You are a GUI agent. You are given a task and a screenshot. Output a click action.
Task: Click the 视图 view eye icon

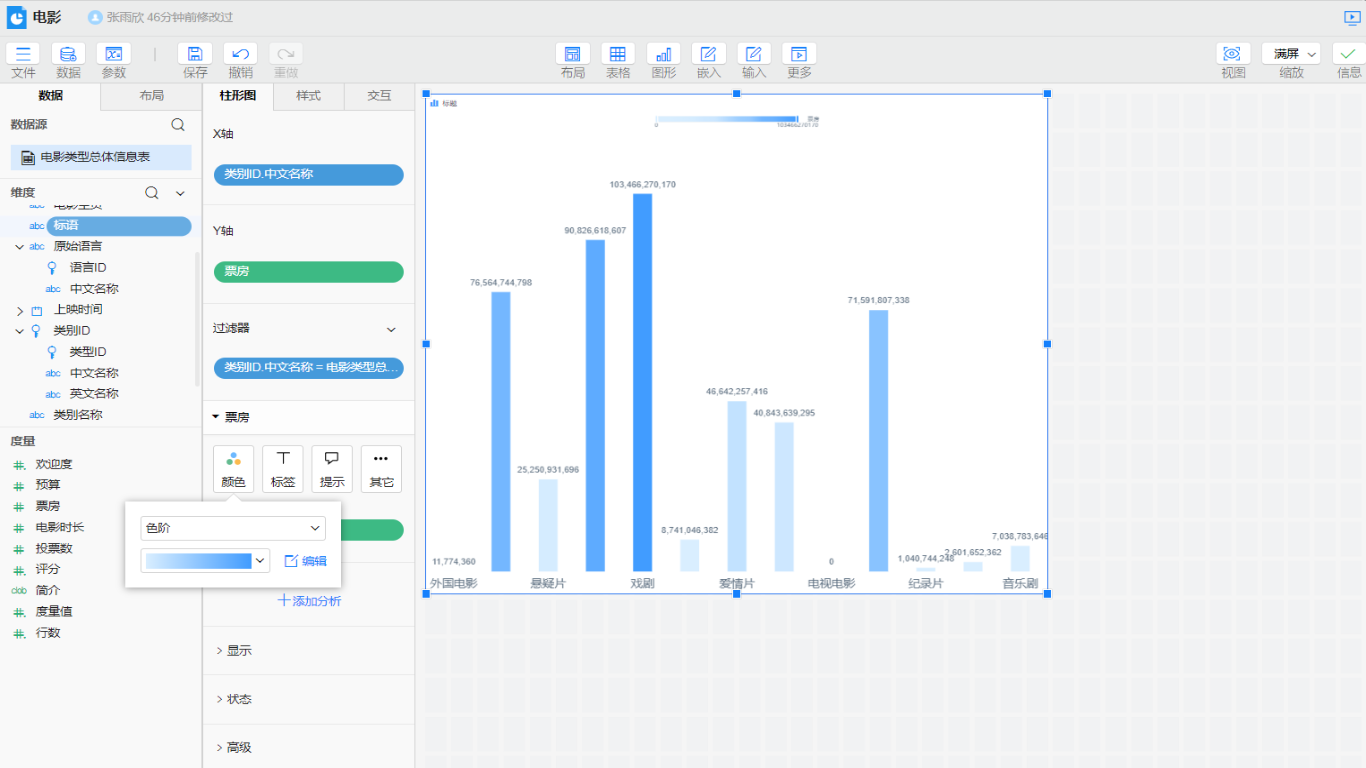[1233, 54]
